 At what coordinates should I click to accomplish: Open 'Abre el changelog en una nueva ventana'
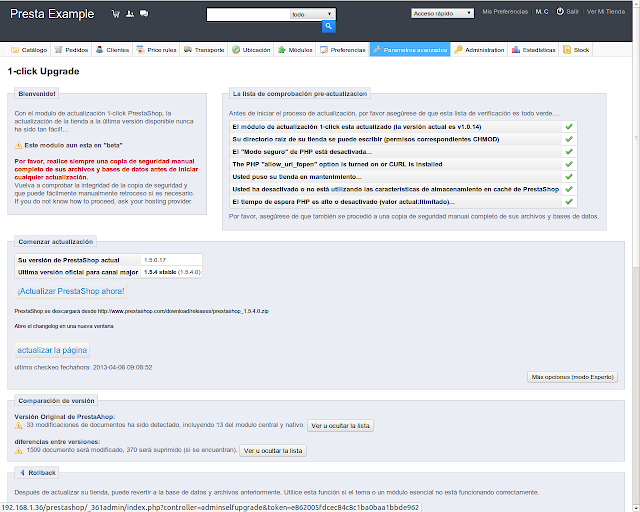coord(64,326)
